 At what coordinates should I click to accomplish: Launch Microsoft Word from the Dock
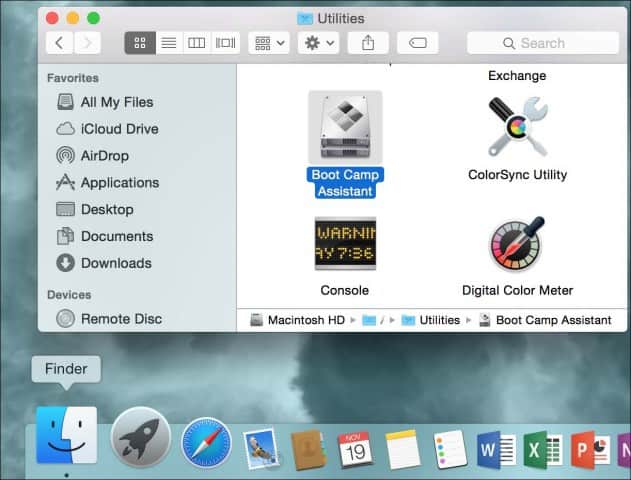coord(496,451)
